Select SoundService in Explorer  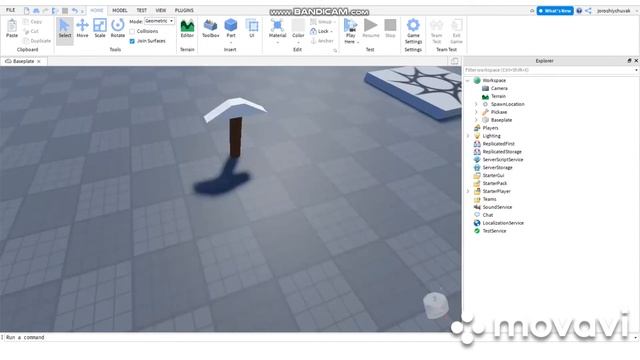(497, 207)
